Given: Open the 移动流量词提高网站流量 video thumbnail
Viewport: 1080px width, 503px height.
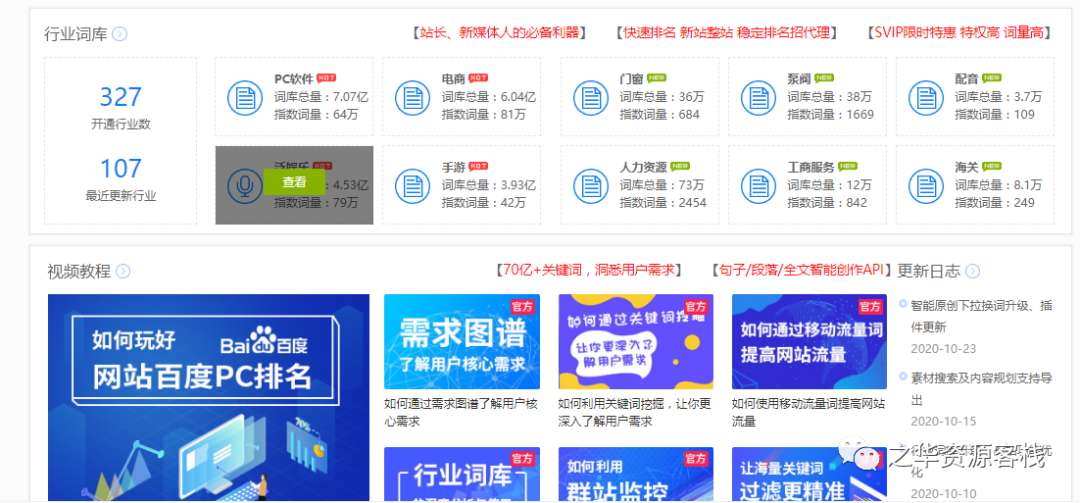Looking at the screenshot, I should pos(809,342).
